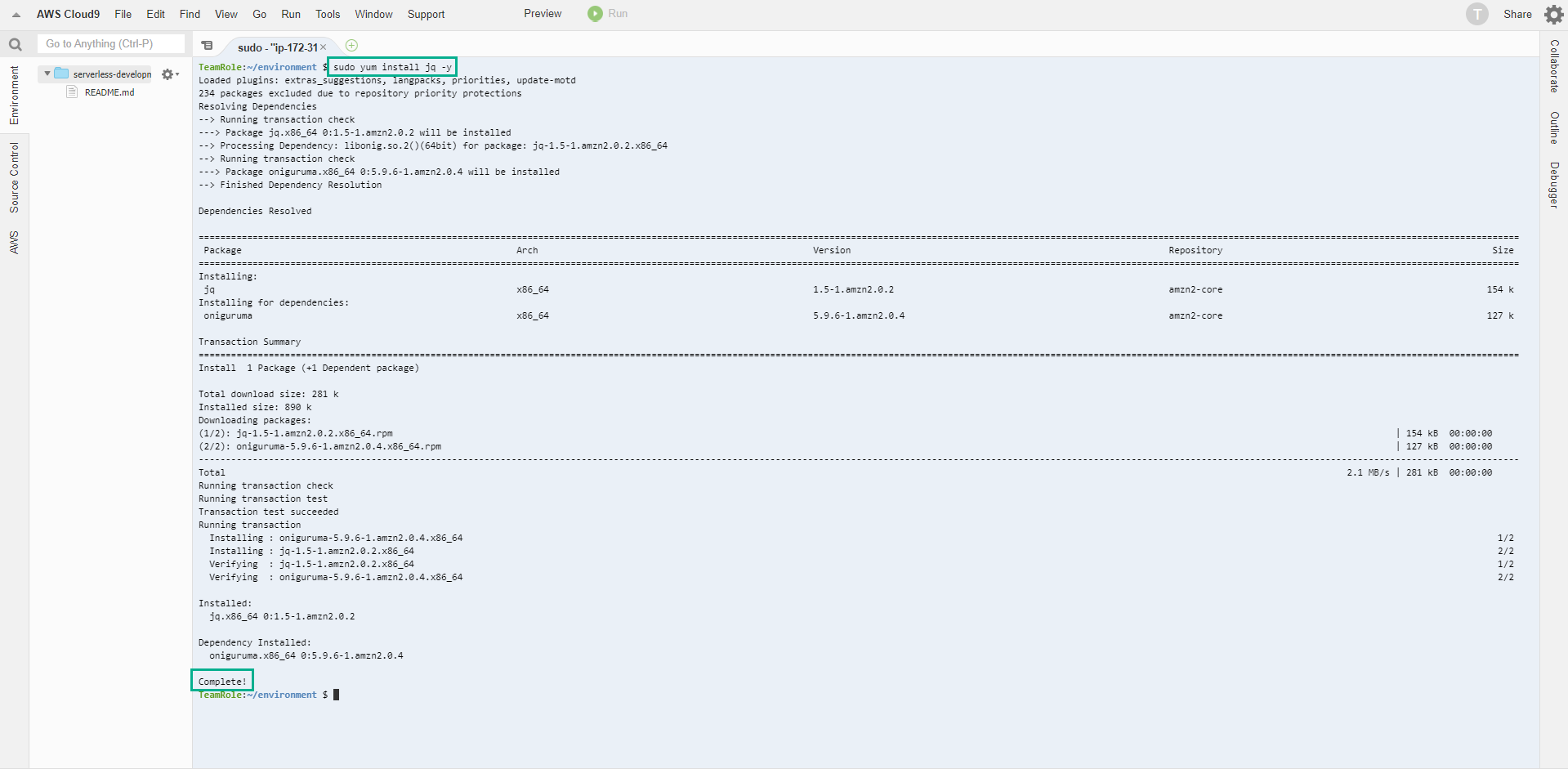The image size is (1568, 769).
Task: Open the Outline panel
Action: [x=1554, y=128]
